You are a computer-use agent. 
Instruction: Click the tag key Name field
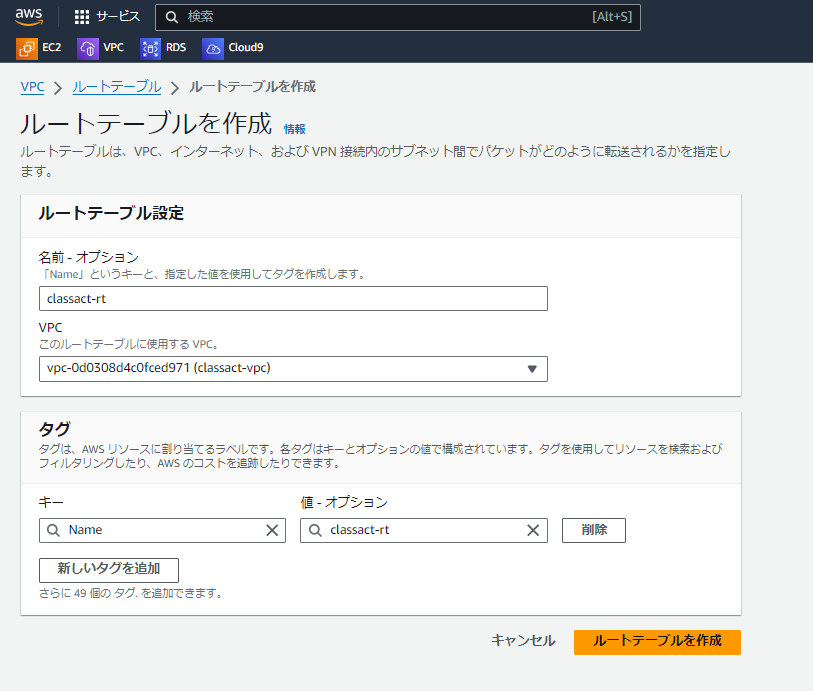tap(162, 530)
